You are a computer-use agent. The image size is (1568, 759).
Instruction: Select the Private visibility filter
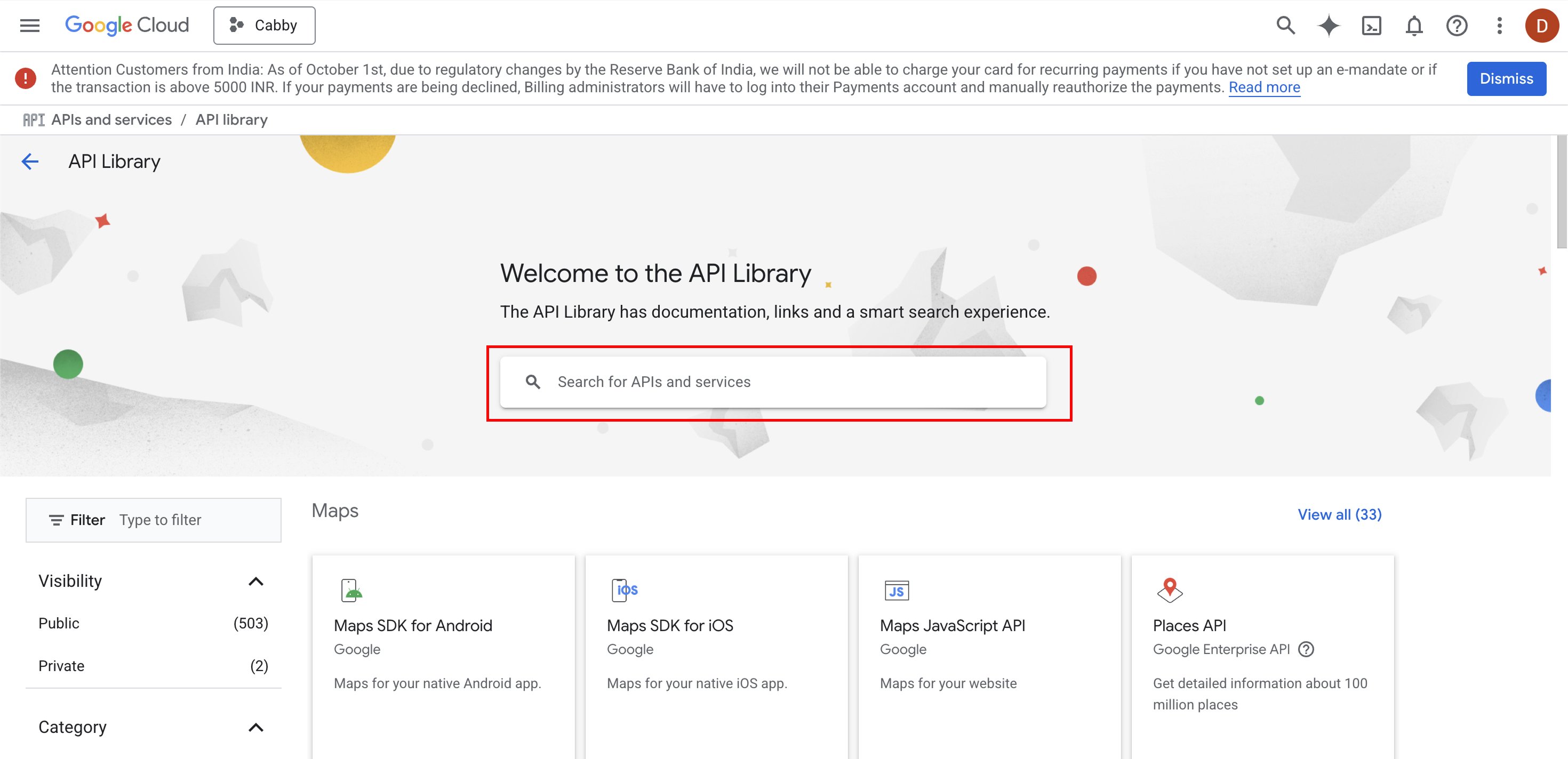(61, 666)
